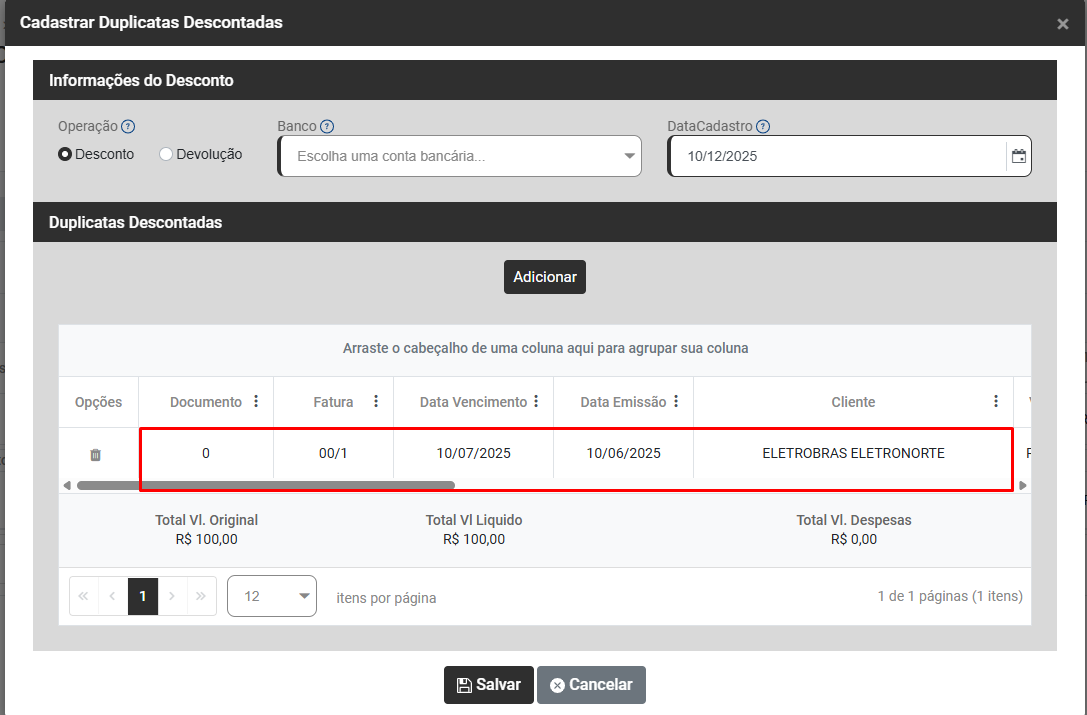1087x715 pixels.
Task: Click the horizontal table scrollbar
Action: point(265,486)
